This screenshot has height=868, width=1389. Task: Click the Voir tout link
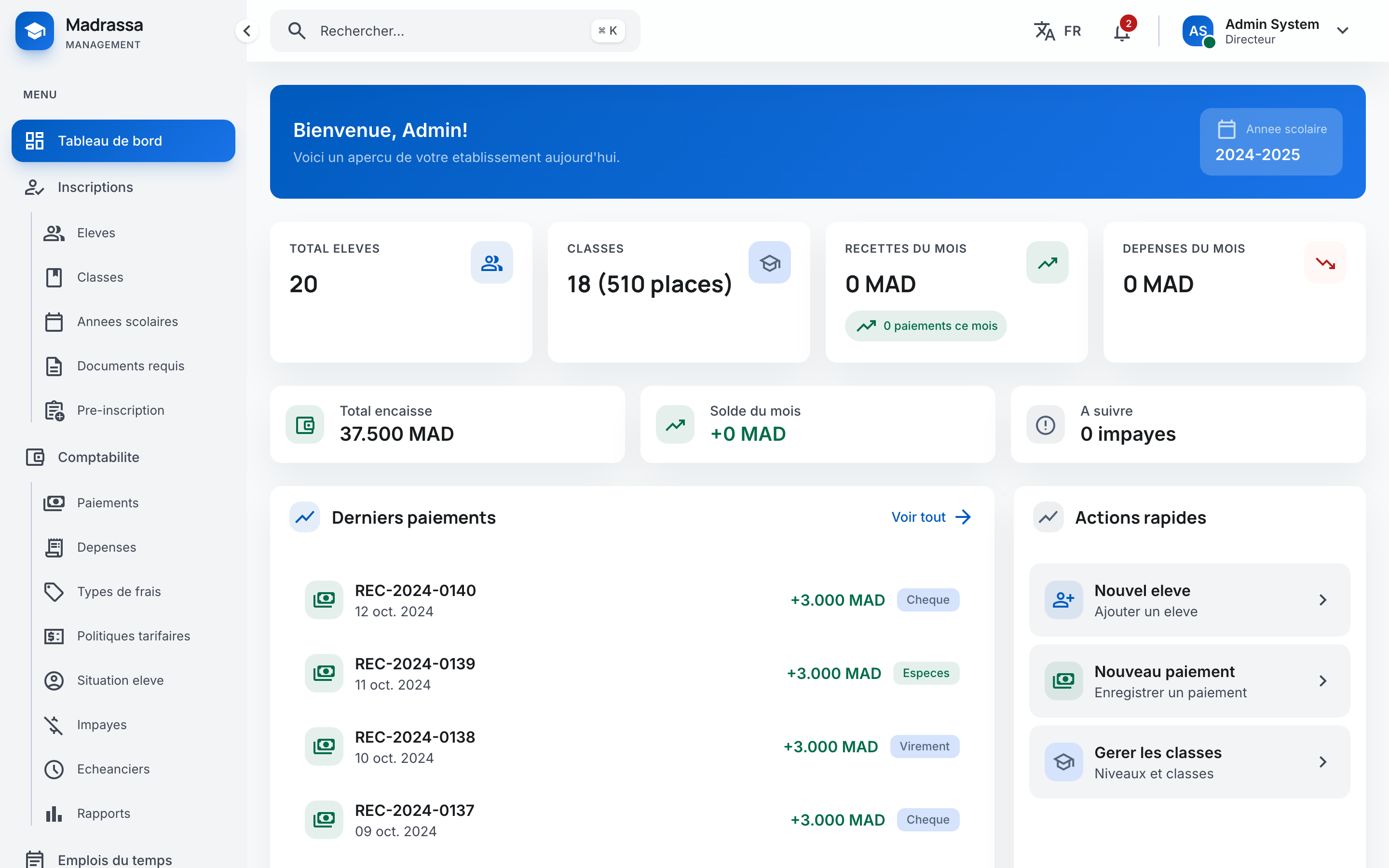(930, 516)
